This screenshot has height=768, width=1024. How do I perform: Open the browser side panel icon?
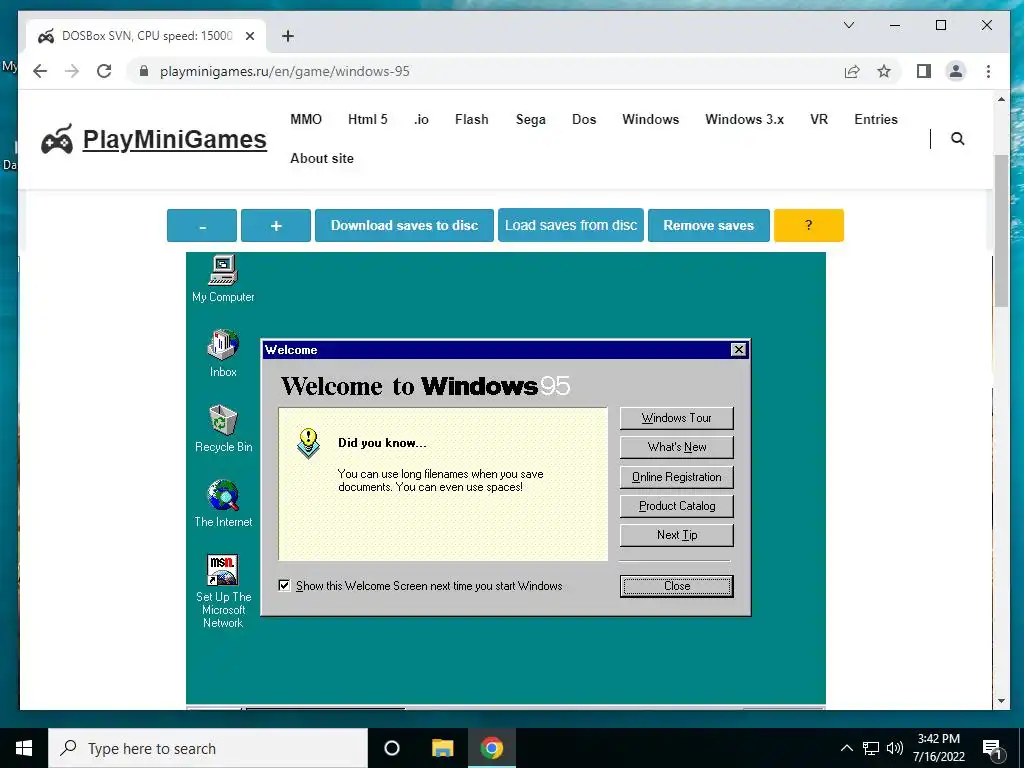(923, 71)
